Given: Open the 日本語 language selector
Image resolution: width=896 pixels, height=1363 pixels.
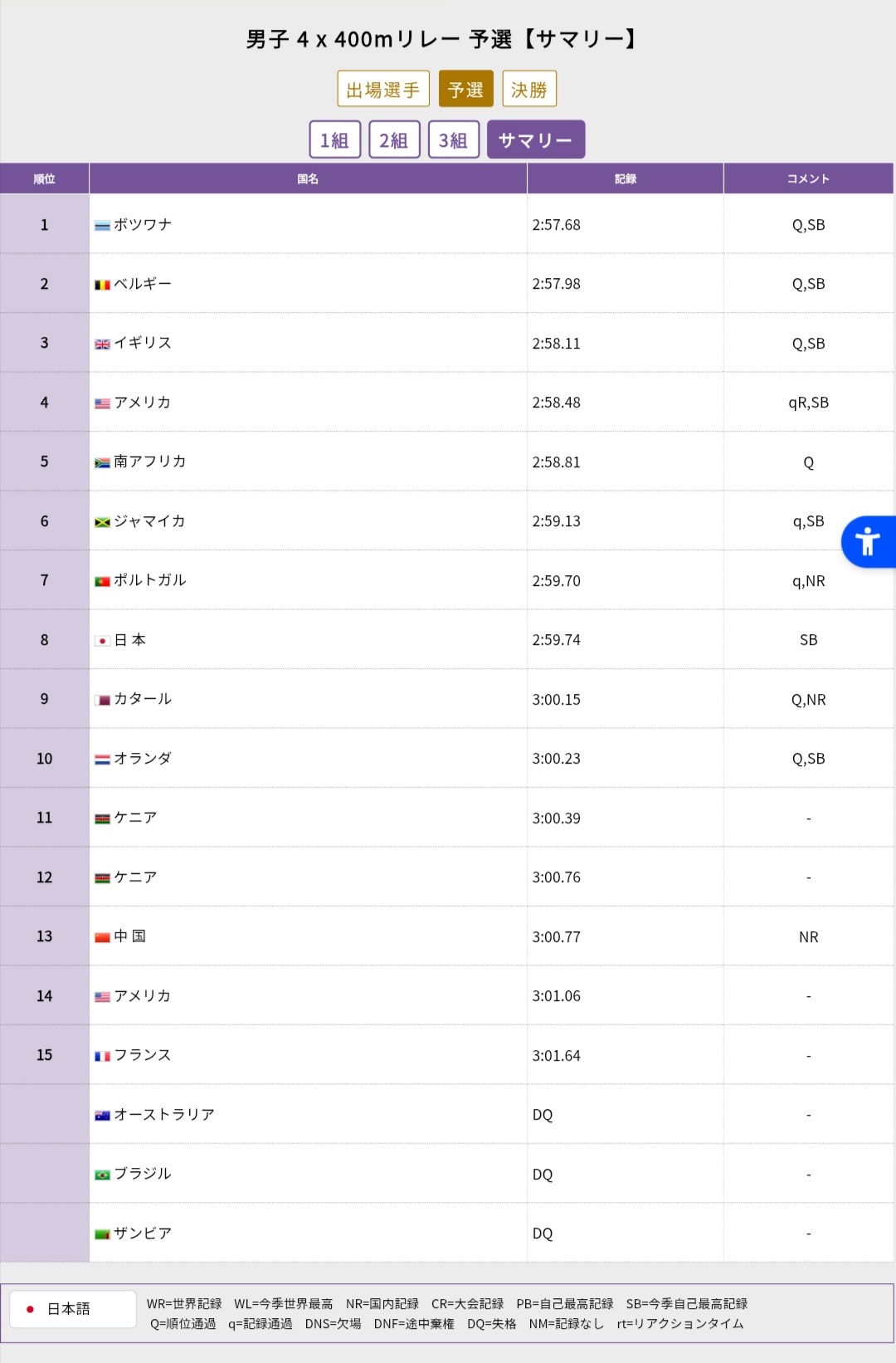Looking at the screenshot, I should click(x=73, y=1309).
